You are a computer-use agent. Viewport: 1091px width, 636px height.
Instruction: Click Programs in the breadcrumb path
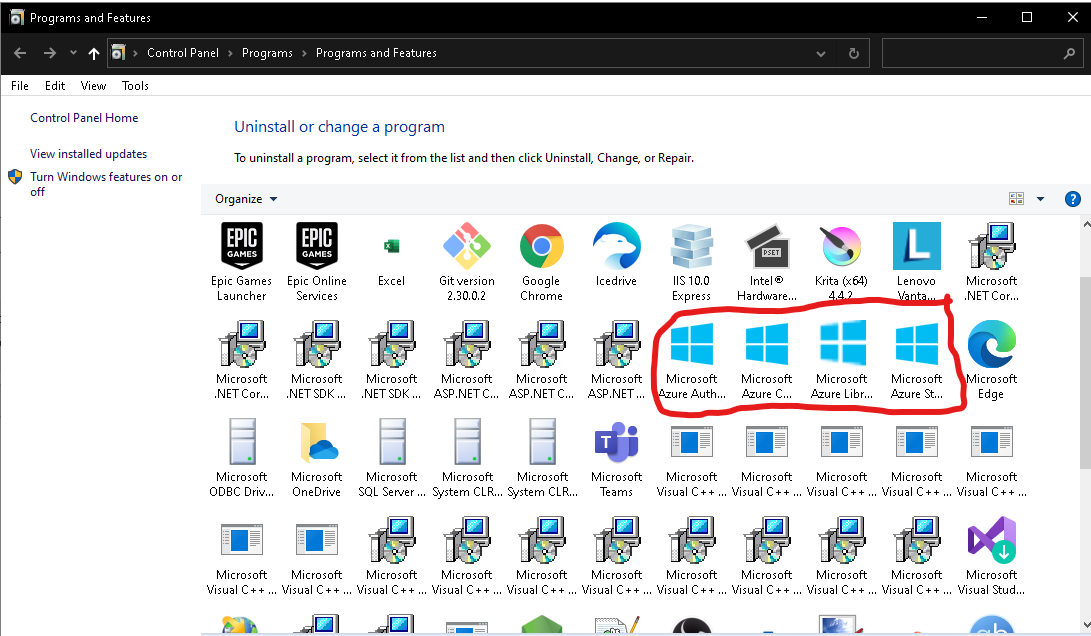tap(267, 53)
